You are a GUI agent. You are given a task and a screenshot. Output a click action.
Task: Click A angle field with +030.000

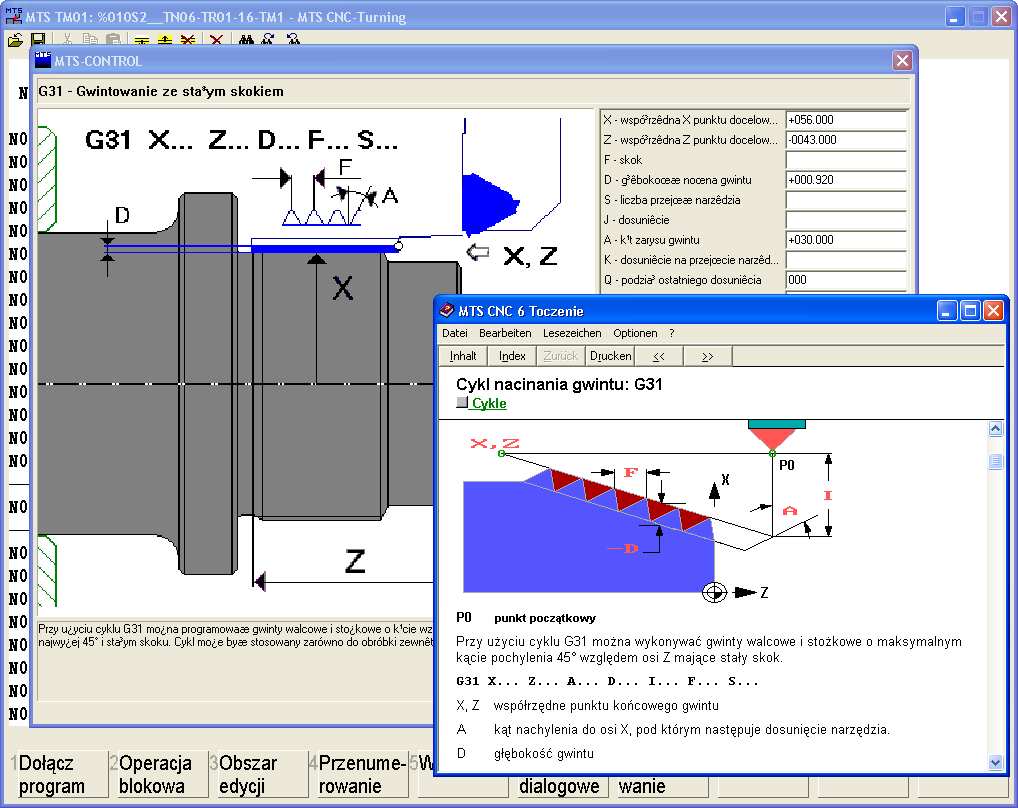click(845, 240)
